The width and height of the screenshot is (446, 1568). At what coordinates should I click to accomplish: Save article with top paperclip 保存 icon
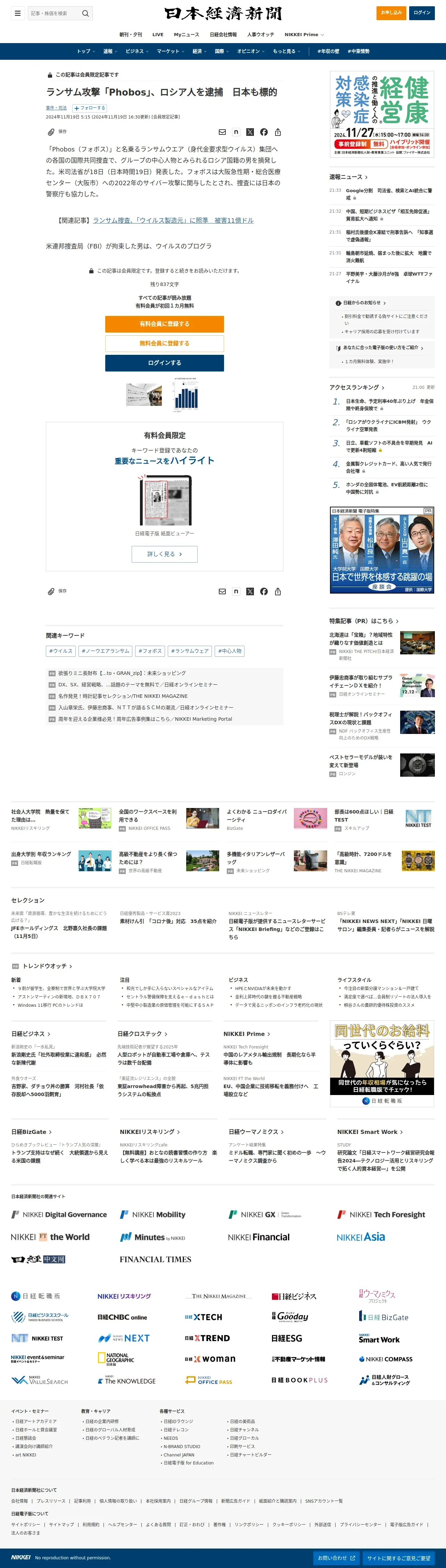57,131
